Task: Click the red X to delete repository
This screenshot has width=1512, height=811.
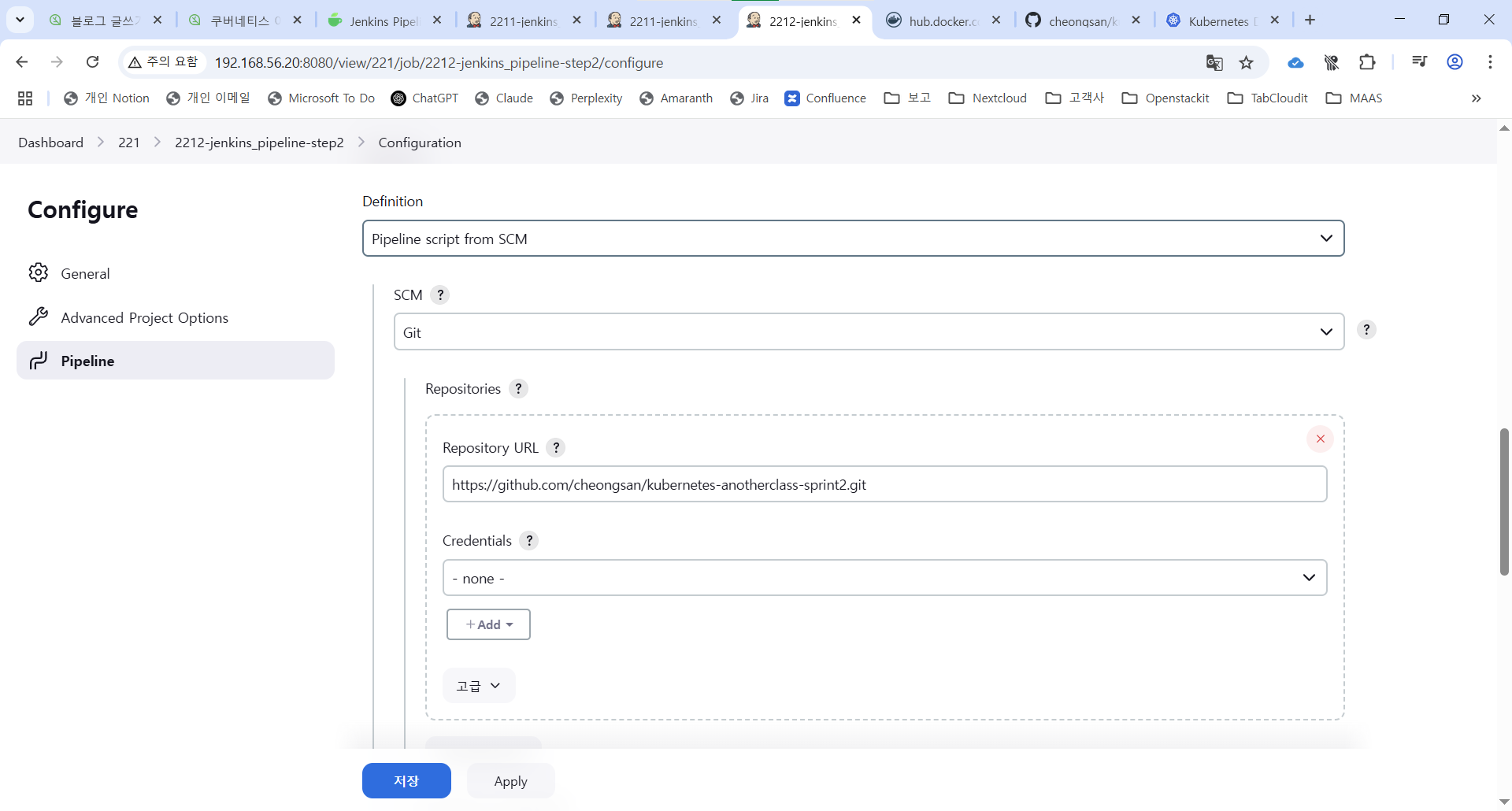Action: 1320,439
